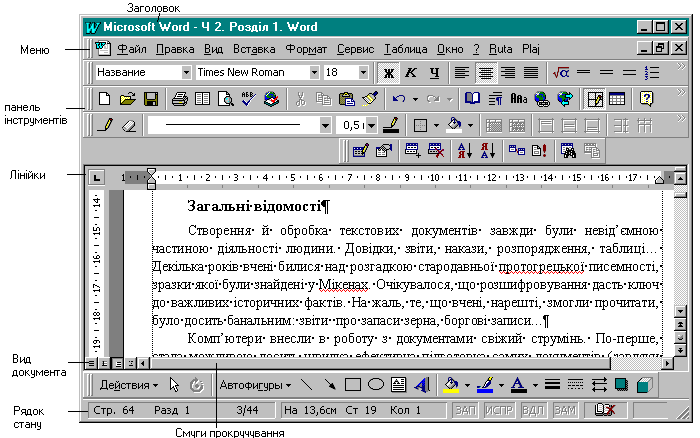Cut selection with the scissors icon

point(301,99)
